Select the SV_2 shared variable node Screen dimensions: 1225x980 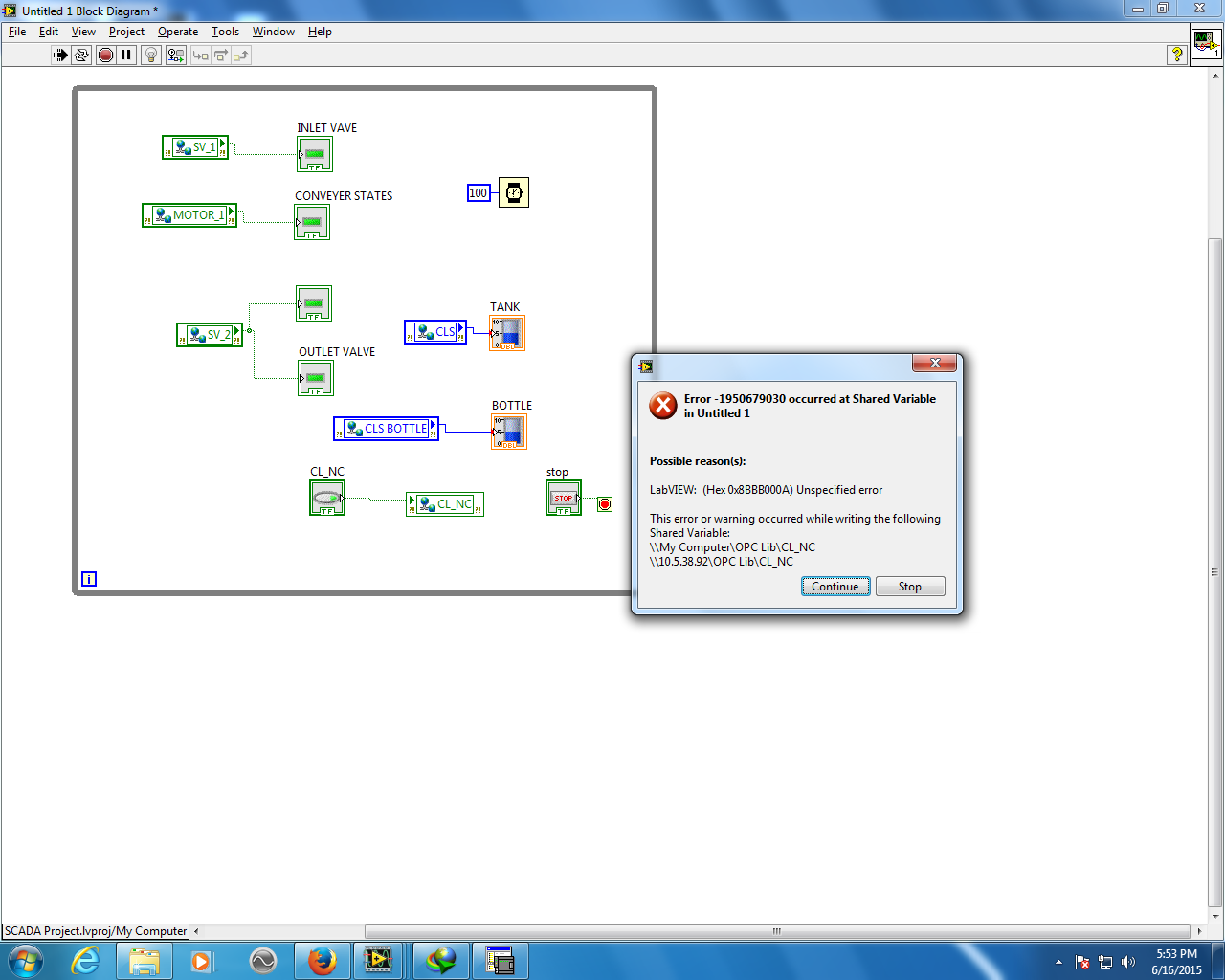point(210,335)
